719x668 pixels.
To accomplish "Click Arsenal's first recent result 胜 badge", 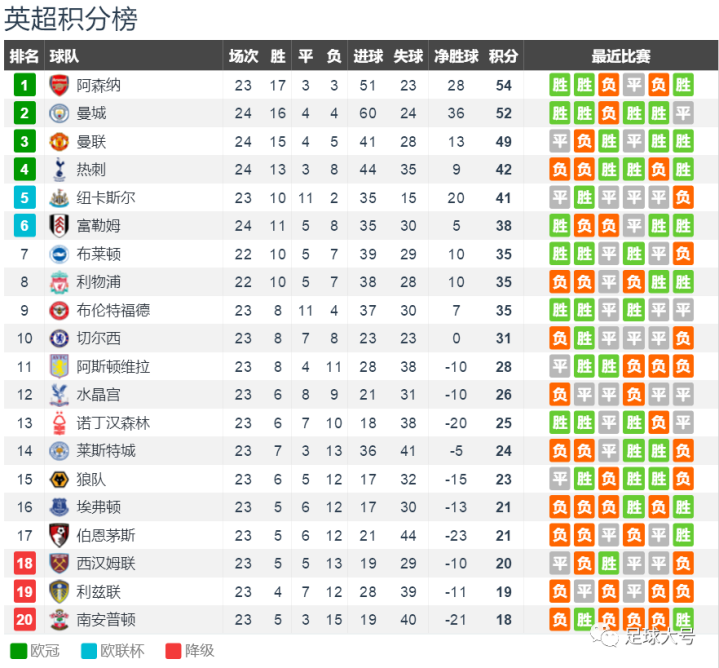I will coord(560,85).
